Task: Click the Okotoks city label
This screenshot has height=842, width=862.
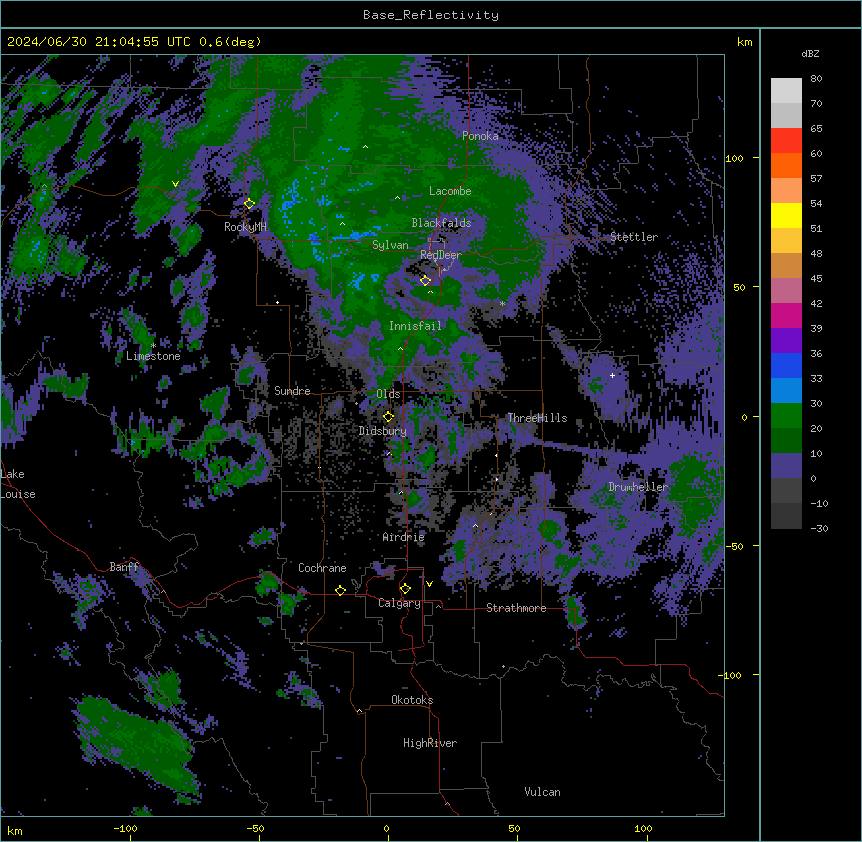Action: (412, 700)
